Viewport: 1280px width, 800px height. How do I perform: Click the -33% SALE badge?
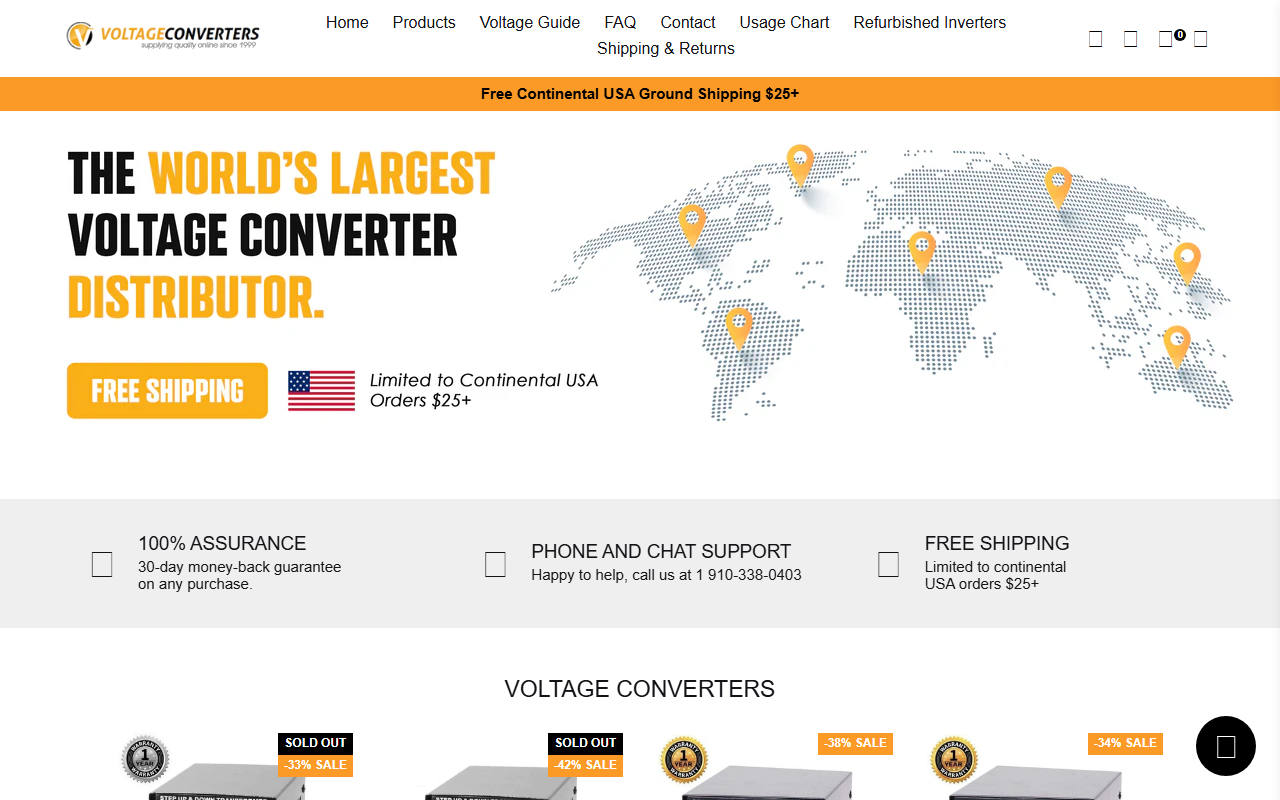click(x=315, y=765)
